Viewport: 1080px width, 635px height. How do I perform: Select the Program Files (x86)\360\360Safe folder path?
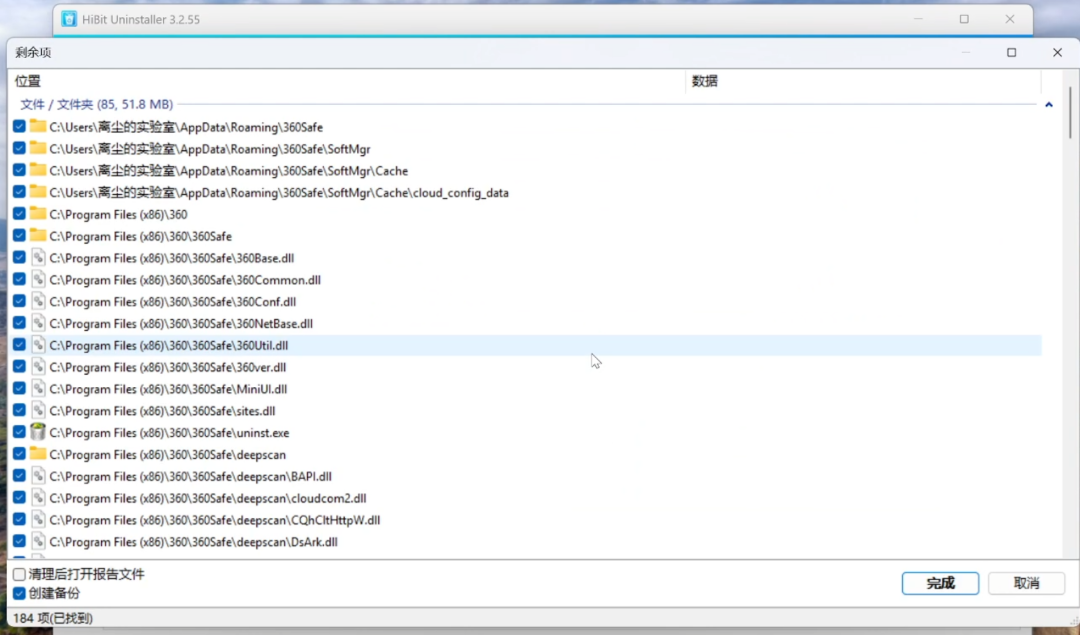(x=141, y=236)
